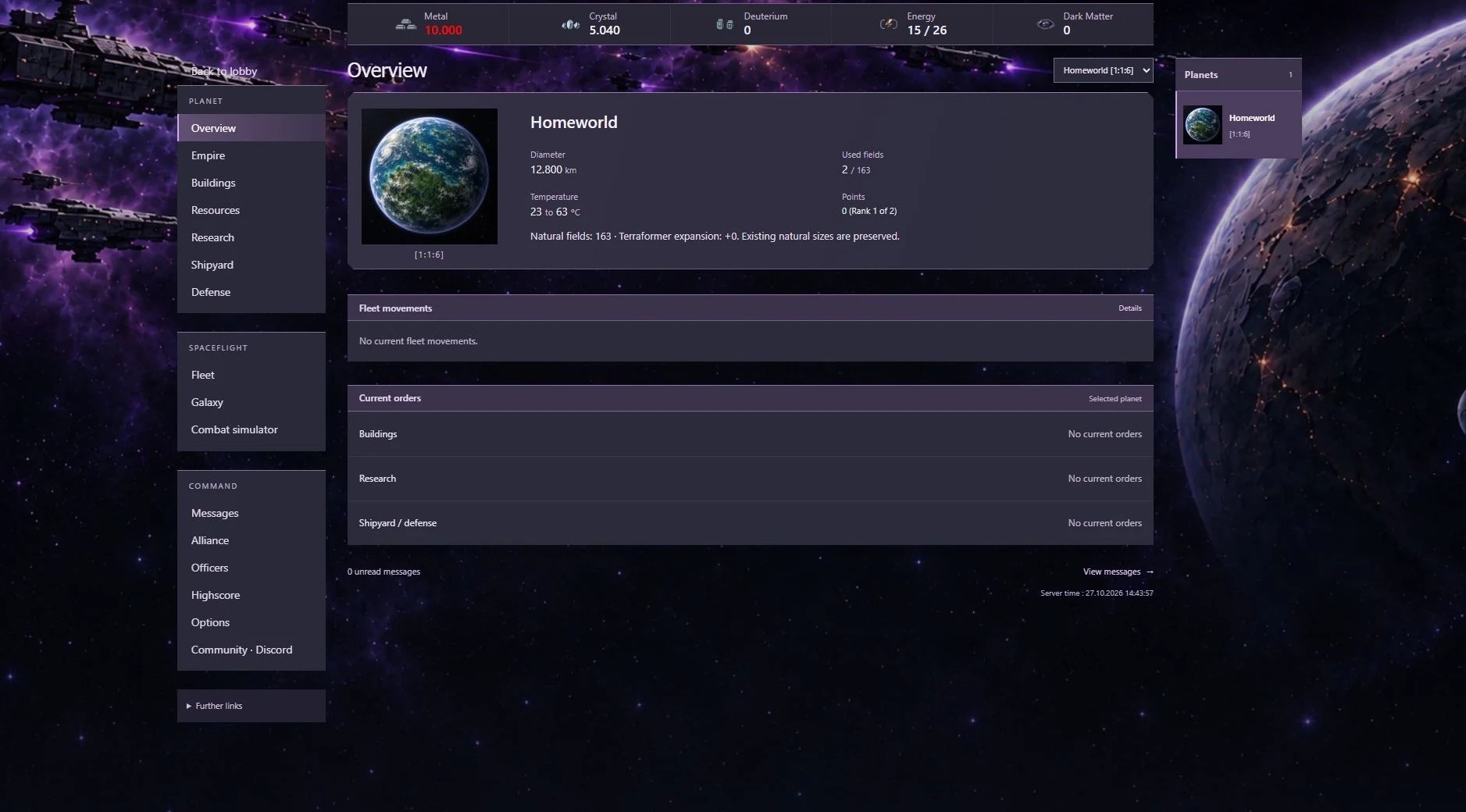Click the [1:1:6] coordinates below planet image
Viewport: 1466px width, 812px height.
[429, 255]
